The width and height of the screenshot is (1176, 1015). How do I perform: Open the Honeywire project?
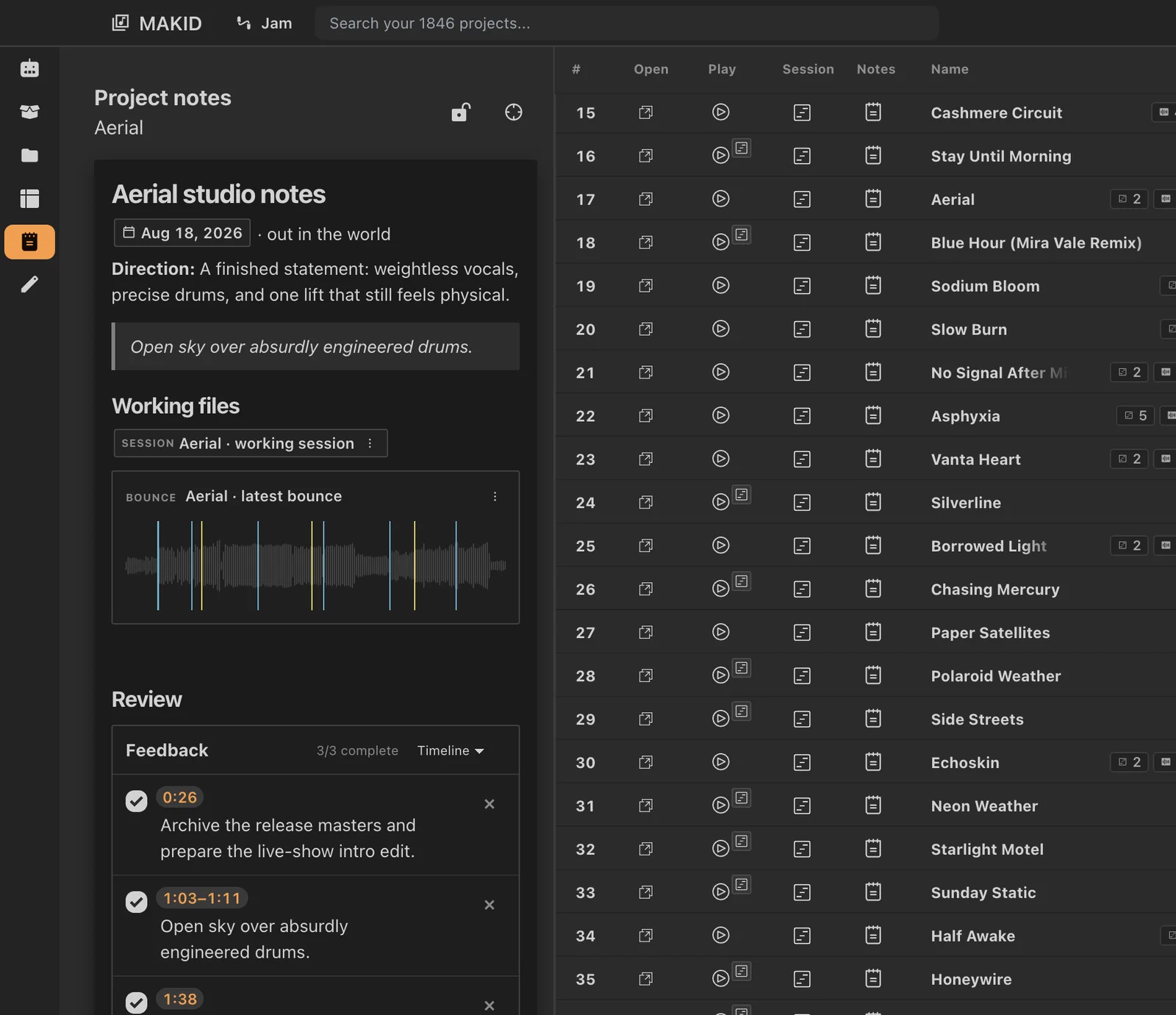645,979
